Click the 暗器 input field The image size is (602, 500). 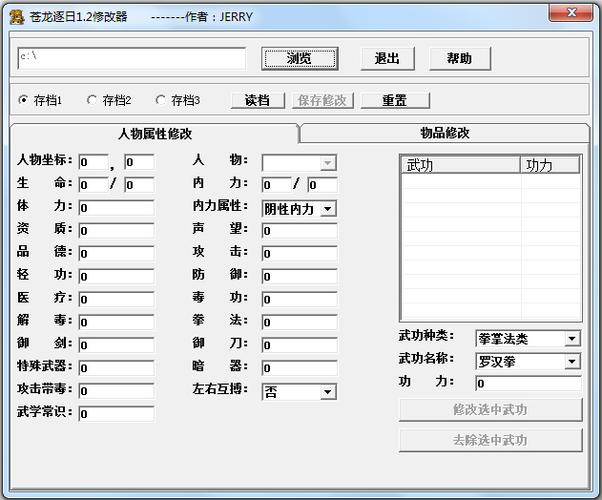[299, 368]
